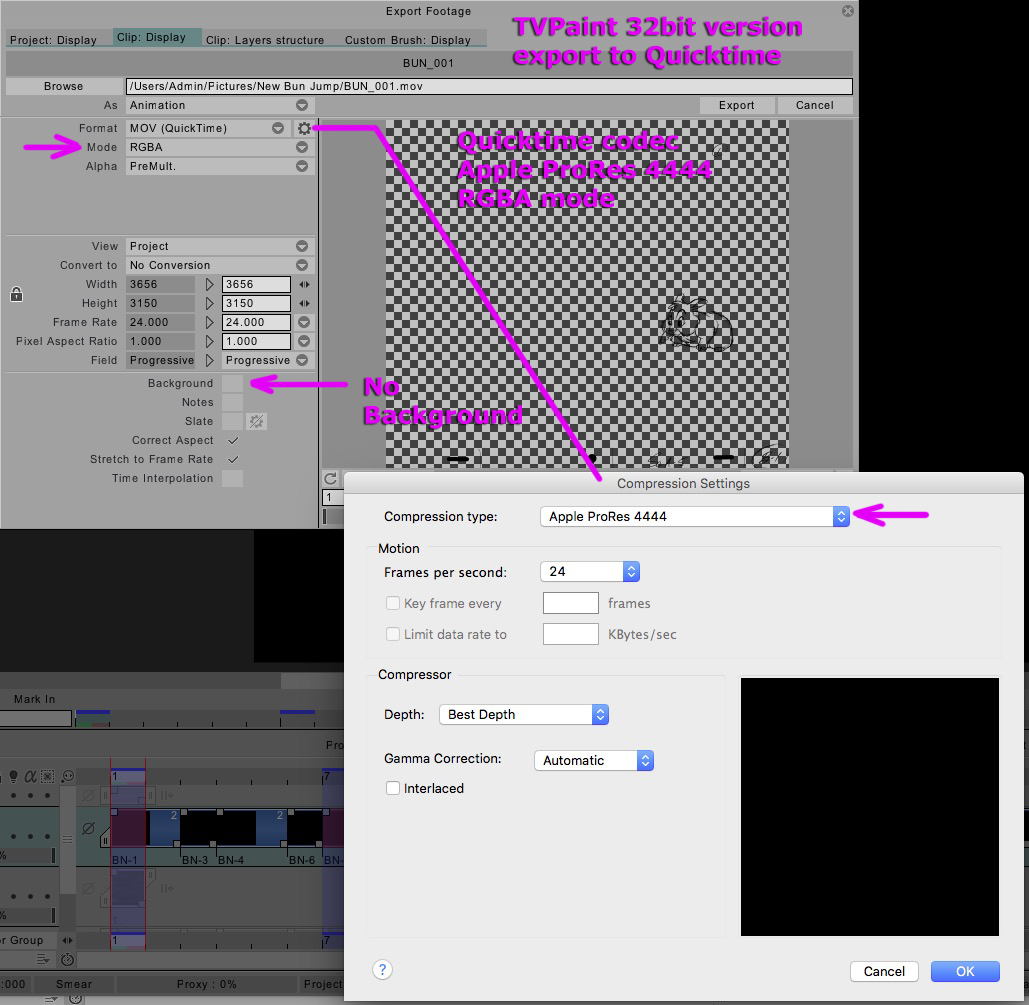Image resolution: width=1029 pixels, height=1005 pixels.
Task: Copy project Width value to export width
Action: tap(209, 284)
